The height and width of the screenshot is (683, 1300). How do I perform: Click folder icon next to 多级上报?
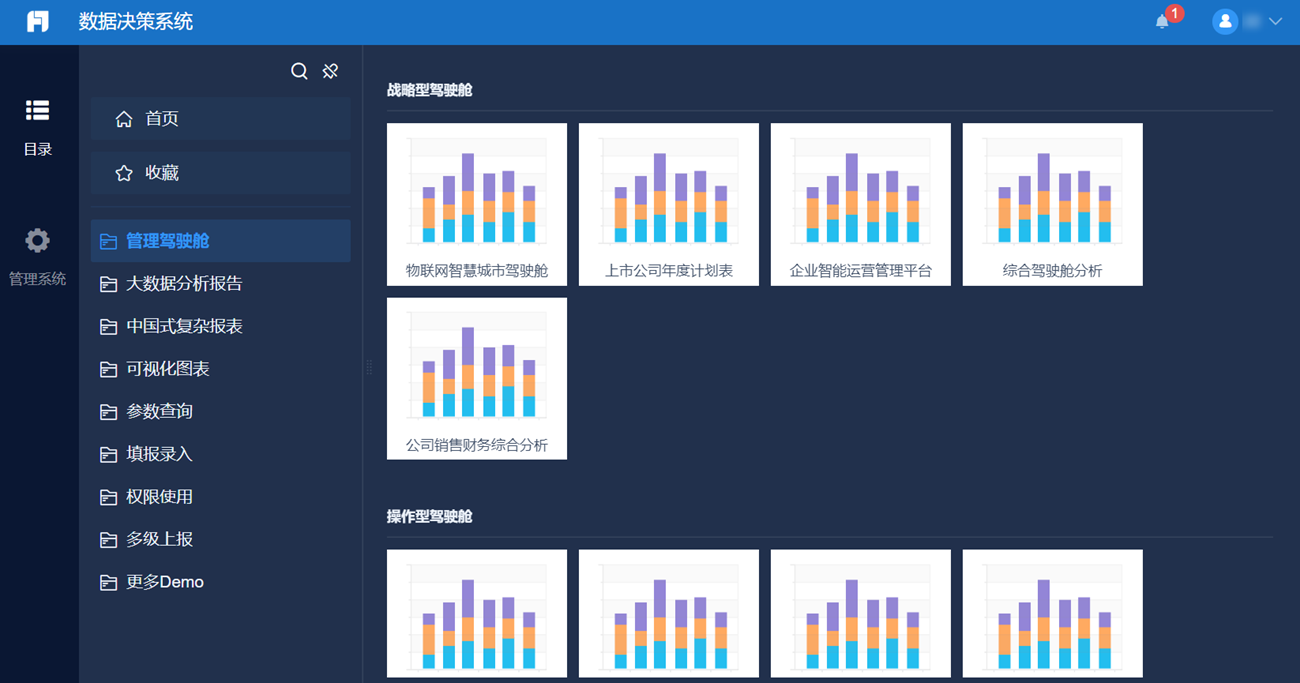(109, 540)
